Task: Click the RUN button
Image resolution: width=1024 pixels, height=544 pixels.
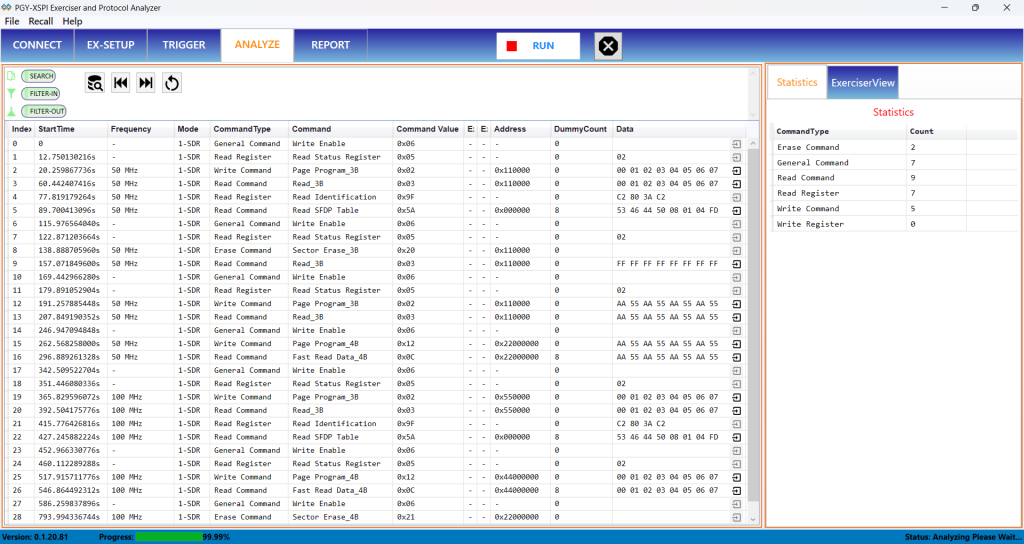Action: point(538,46)
